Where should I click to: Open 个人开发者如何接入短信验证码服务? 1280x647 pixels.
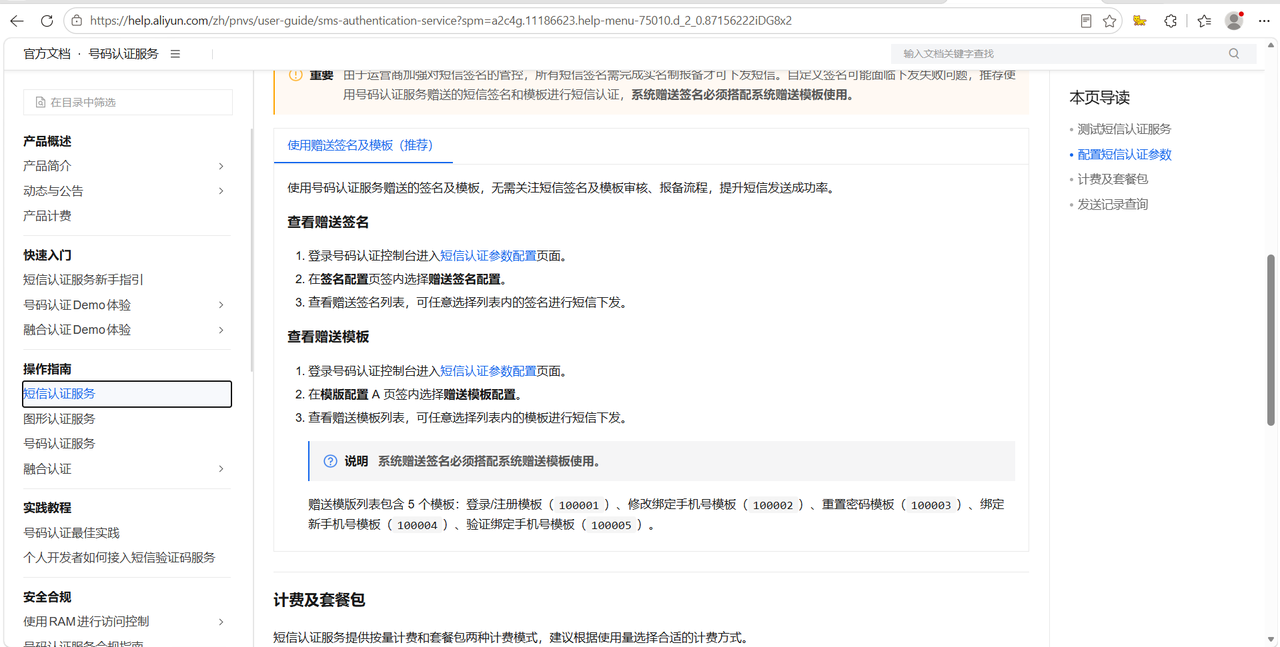click(x=119, y=558)
